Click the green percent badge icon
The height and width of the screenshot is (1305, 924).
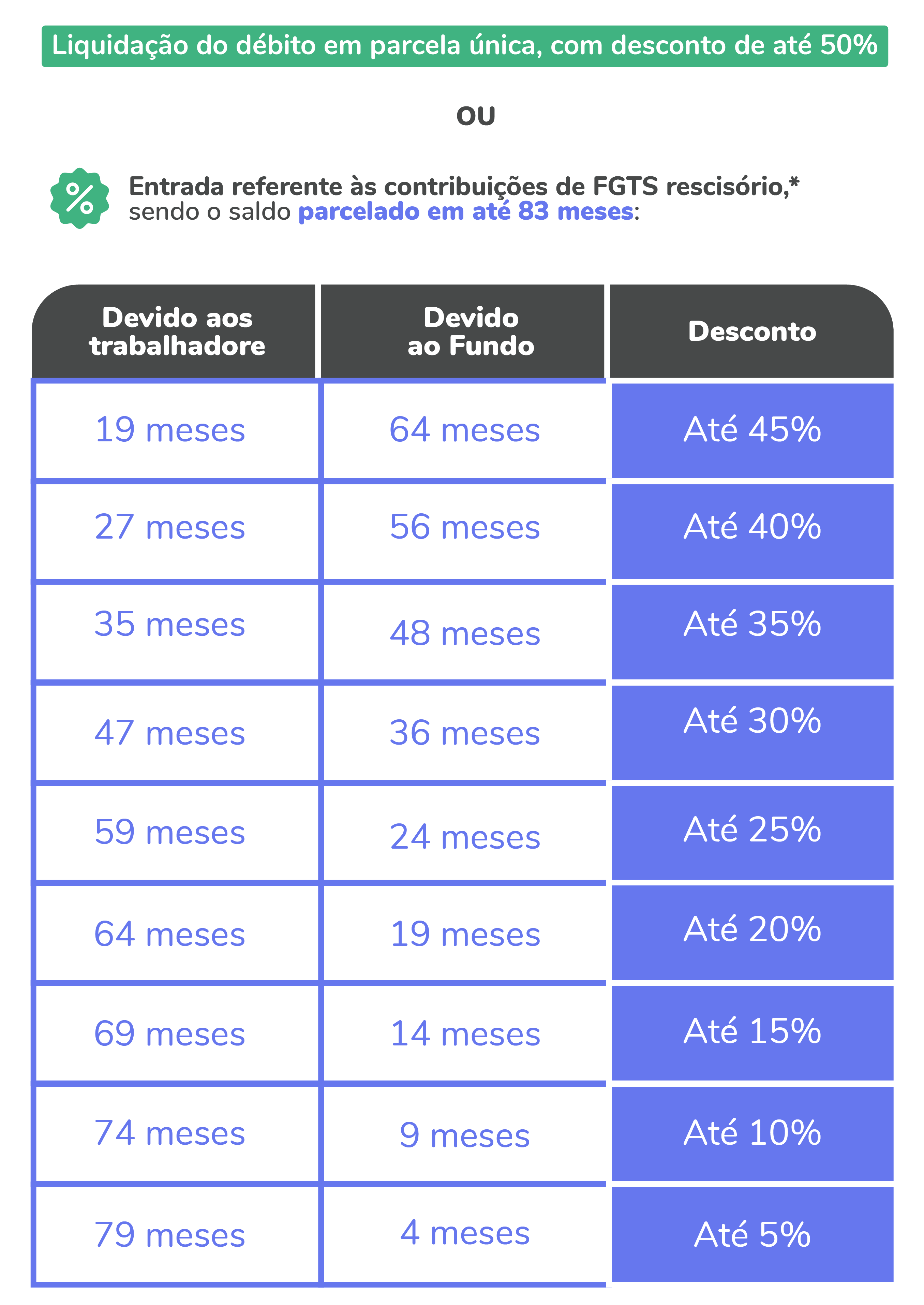80,198
